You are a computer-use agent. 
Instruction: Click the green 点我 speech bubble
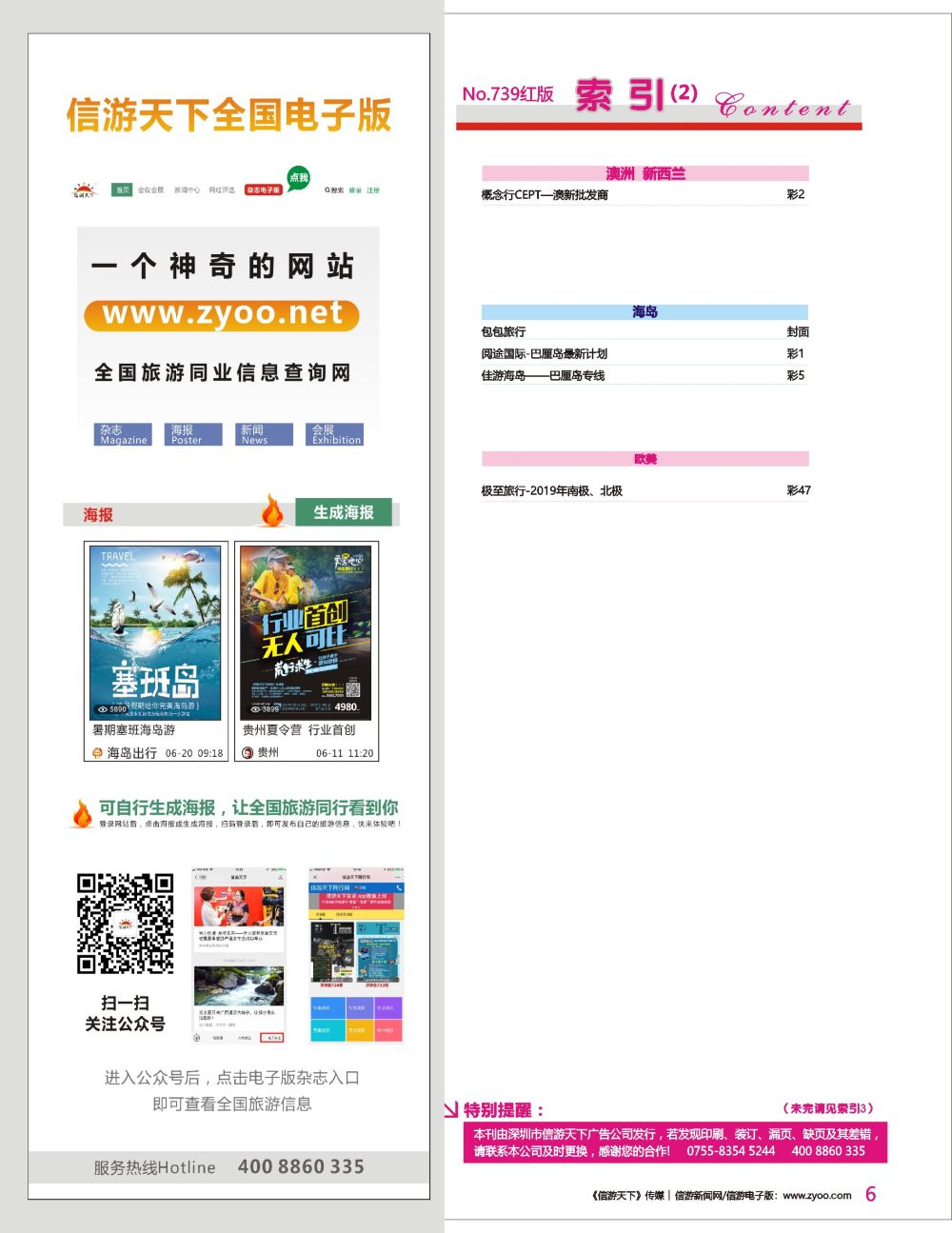pyautogui.click(x=299, y=178)
